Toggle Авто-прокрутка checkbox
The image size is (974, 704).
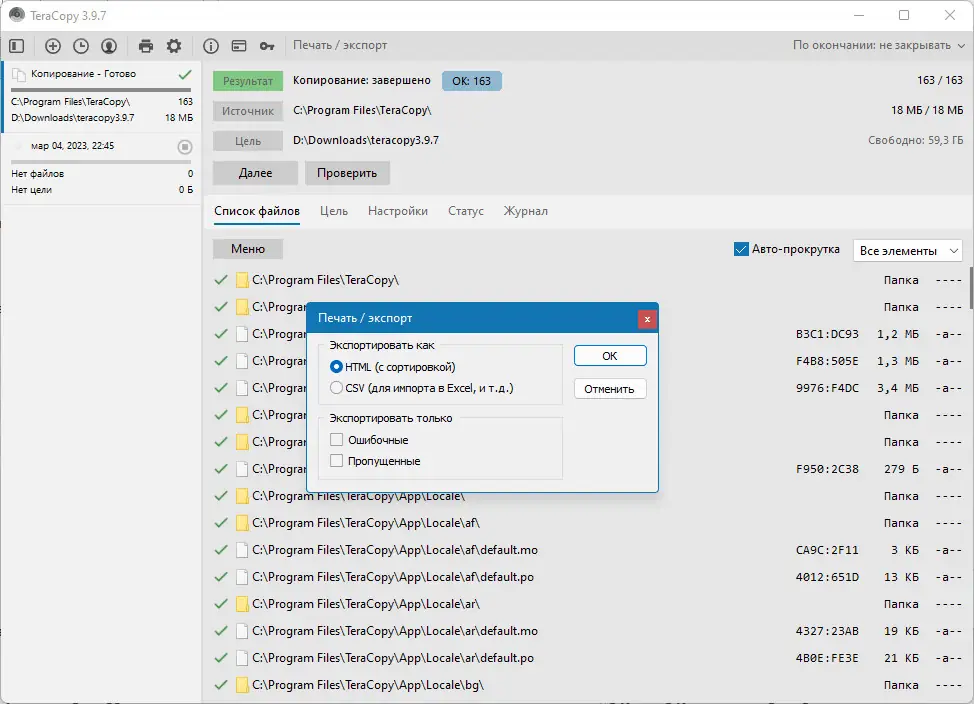741,249
